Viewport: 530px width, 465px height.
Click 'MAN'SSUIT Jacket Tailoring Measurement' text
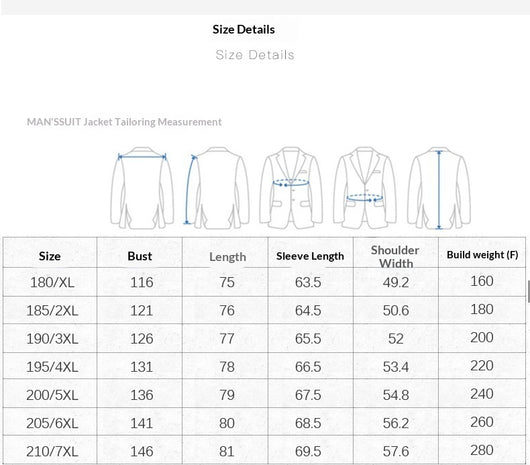point(124,122)
